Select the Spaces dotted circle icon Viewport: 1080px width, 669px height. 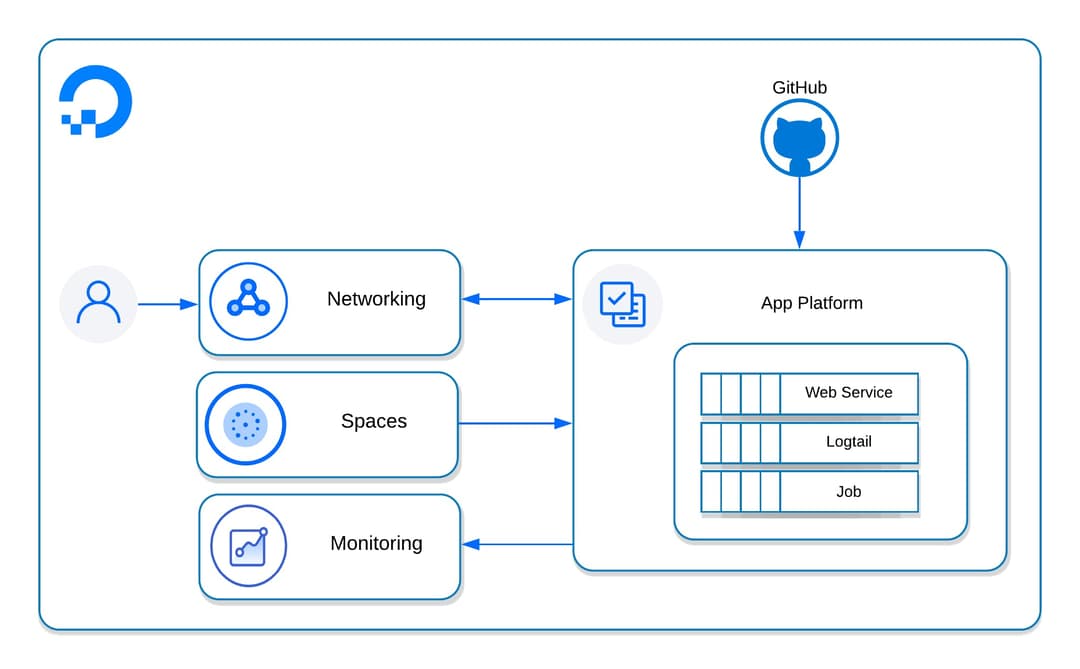[245, 424]
